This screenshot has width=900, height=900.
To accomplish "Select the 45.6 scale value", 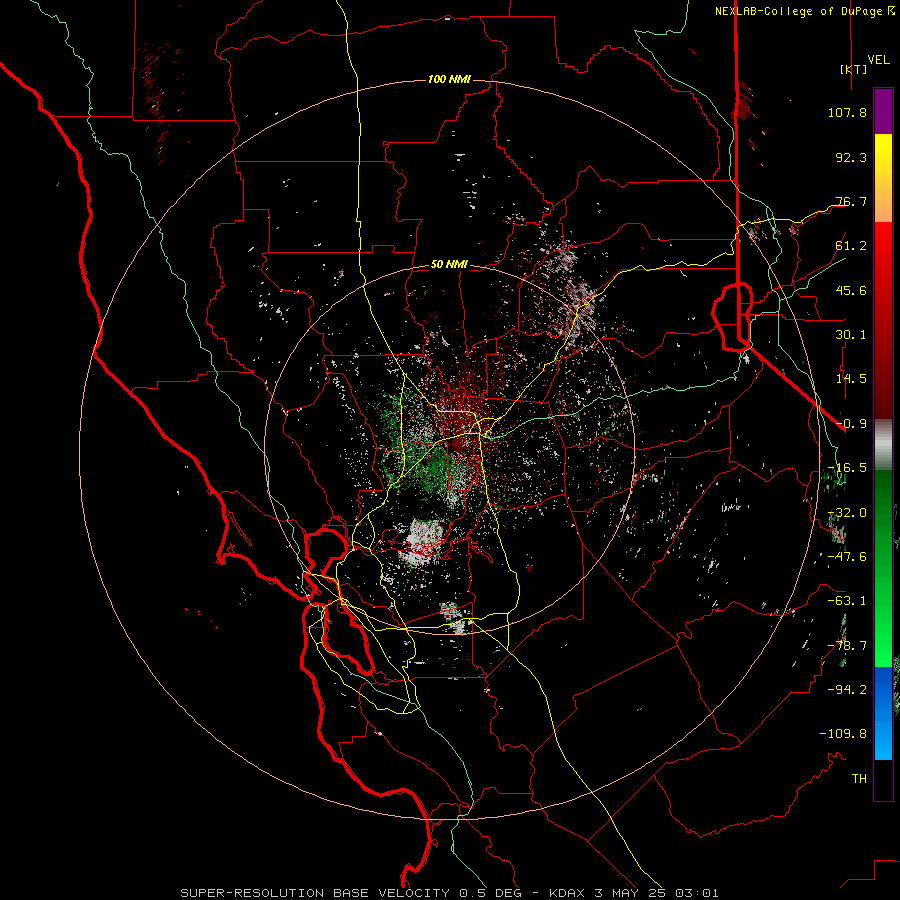I will coord(851,290).
